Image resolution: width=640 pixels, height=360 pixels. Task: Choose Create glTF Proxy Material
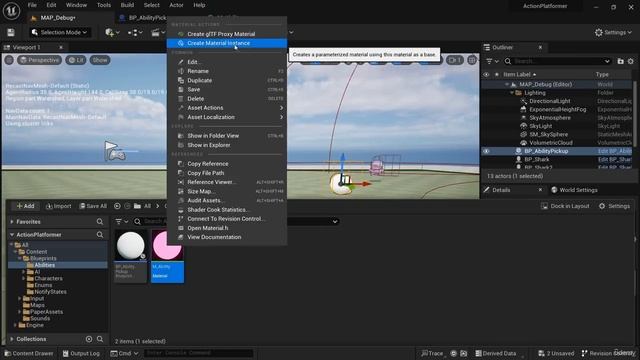tap(227, 34)
